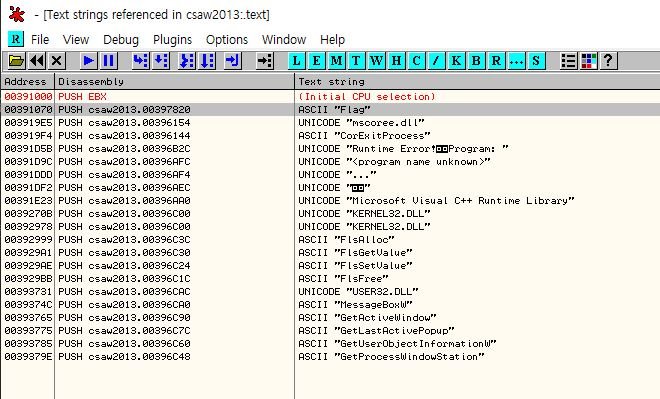Select the "GetProcessWindowStation" row
Screen dimensions: 660x399
coord(330,356)
